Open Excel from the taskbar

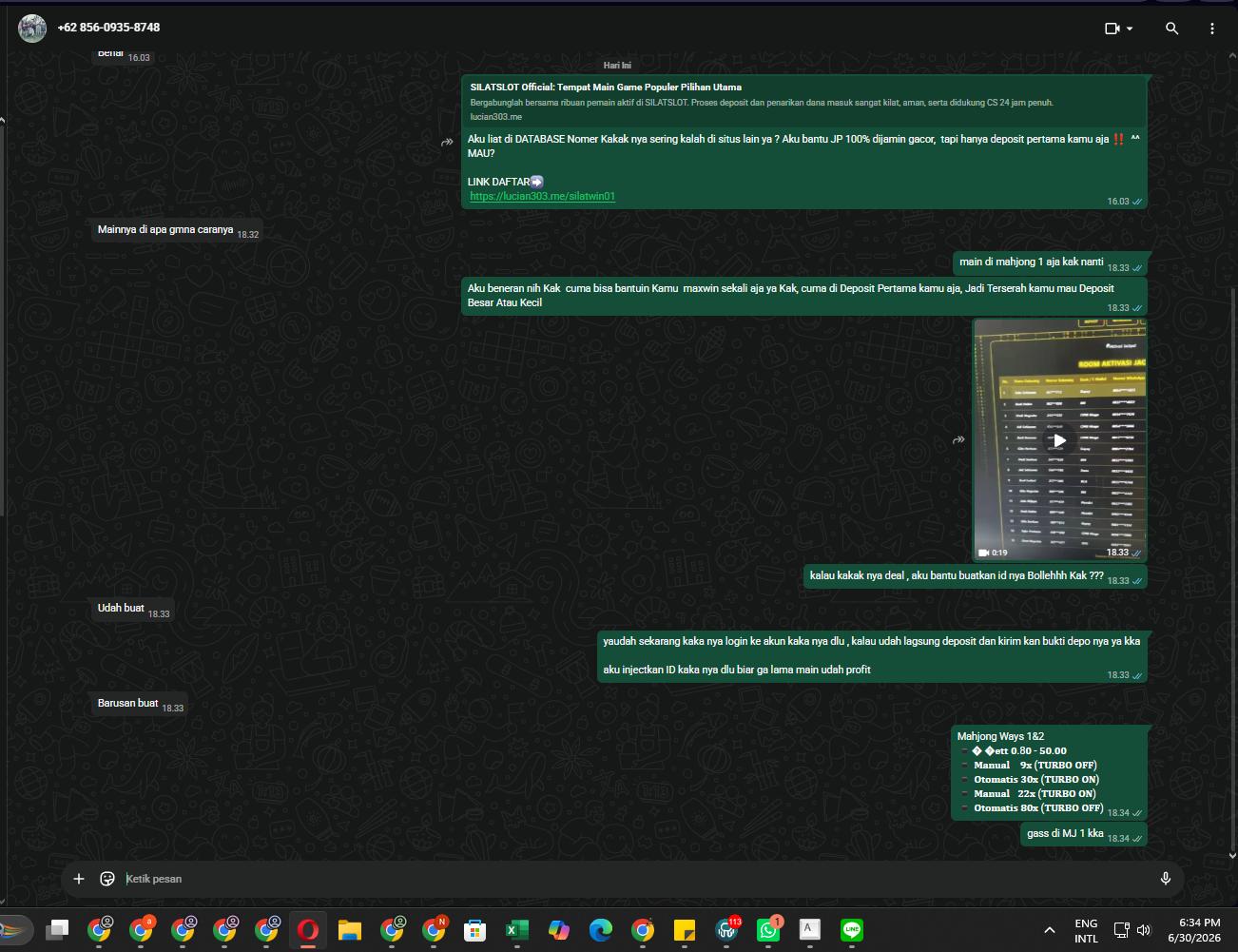(x=517, y=930)
